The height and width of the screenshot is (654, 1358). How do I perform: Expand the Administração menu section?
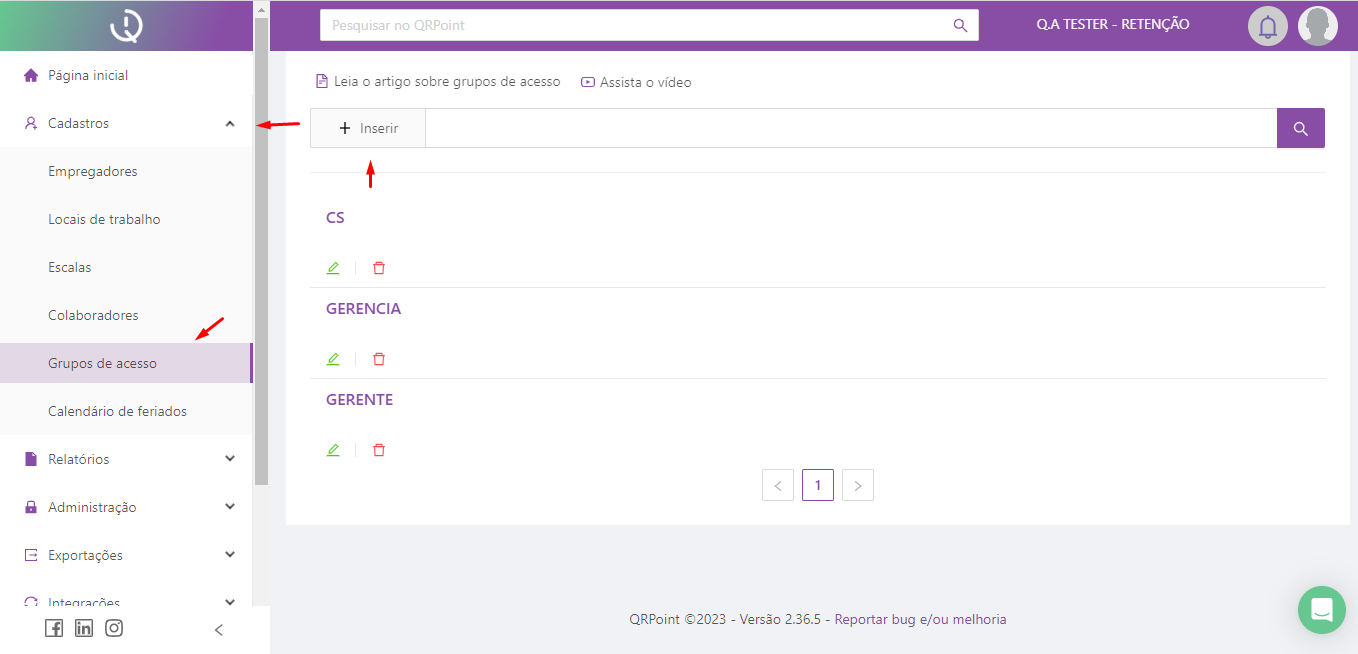click(229, 508)
